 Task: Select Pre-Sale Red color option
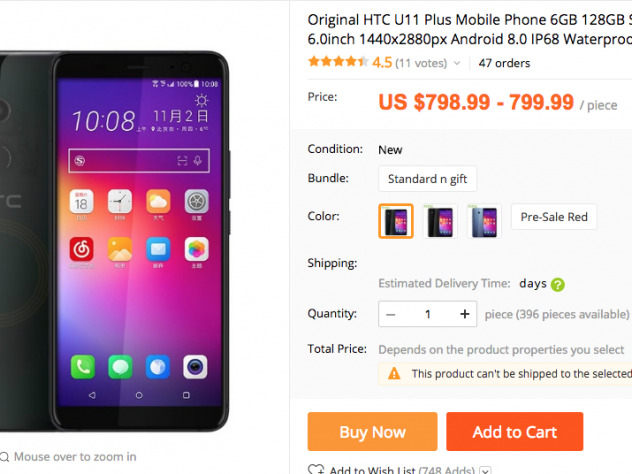point(554,217)
